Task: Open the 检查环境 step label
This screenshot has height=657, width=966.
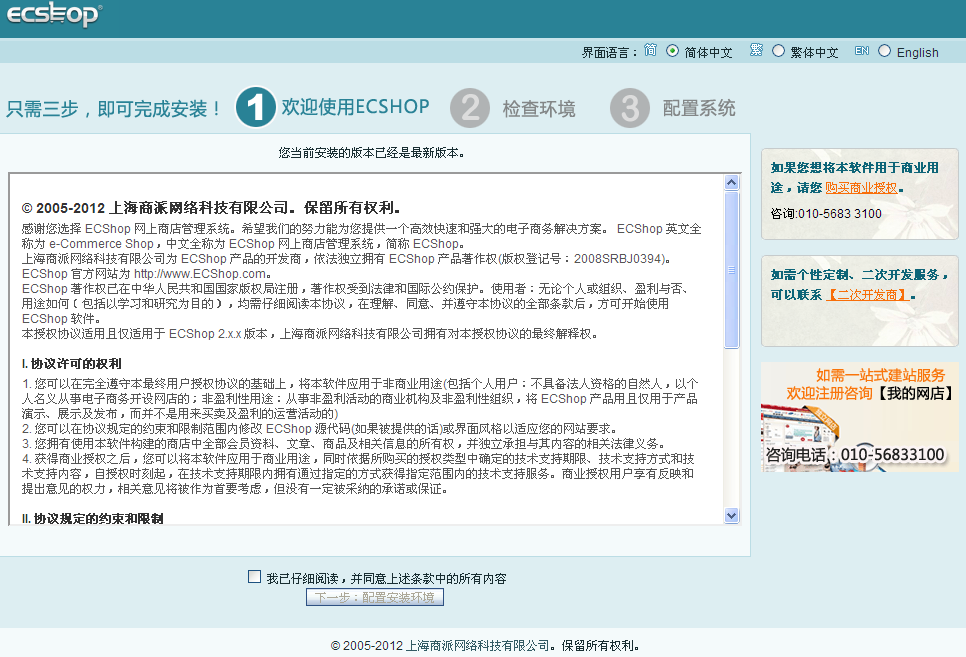Action: point(539,108)
